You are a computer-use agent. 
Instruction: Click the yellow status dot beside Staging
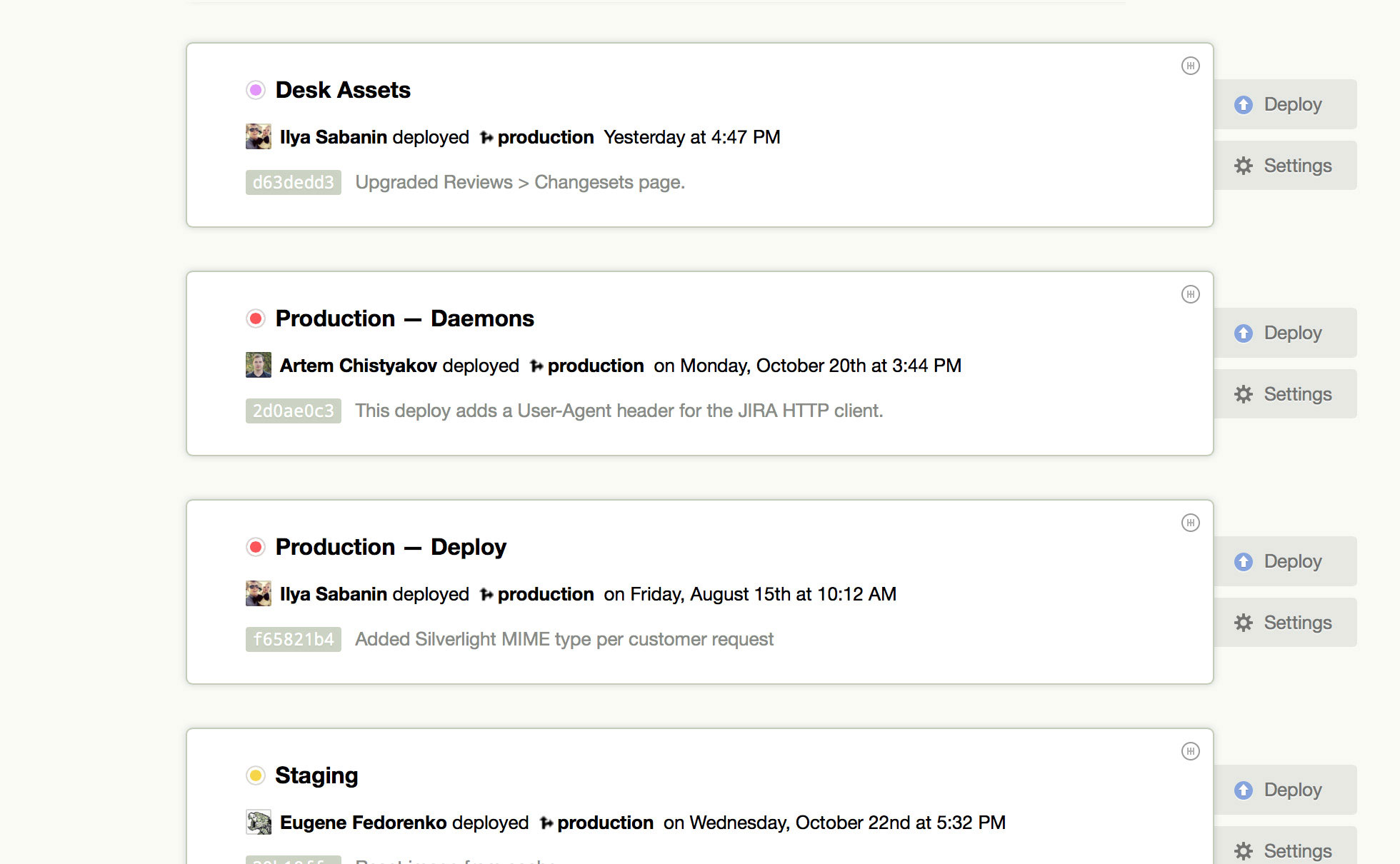[x=256, y=775]
